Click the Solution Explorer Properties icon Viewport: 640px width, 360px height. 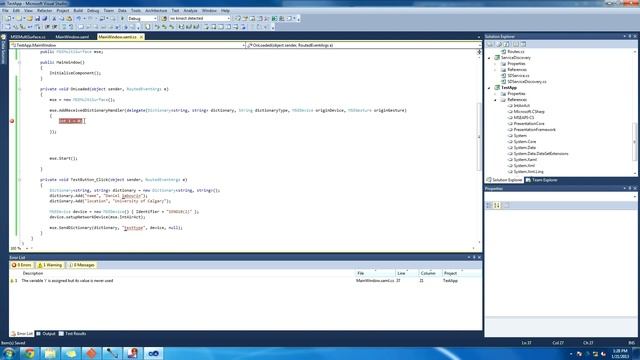click(489, 44)
